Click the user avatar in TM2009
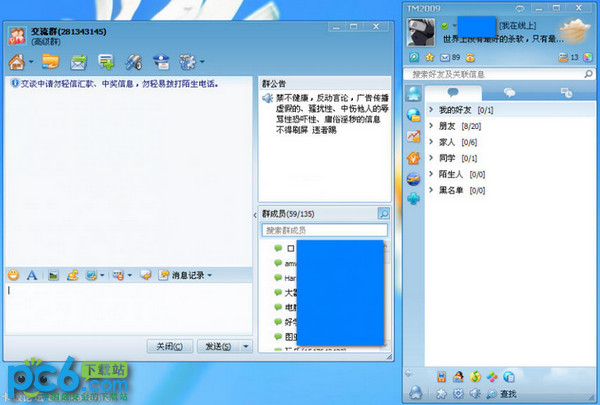Screen dimensions: 600x405 click(421, 32)
